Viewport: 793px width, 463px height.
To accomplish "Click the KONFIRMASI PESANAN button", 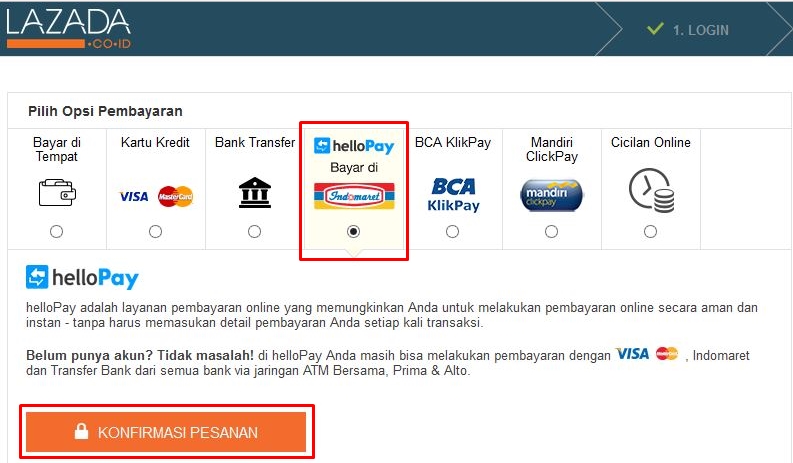I will pos(166,432).
